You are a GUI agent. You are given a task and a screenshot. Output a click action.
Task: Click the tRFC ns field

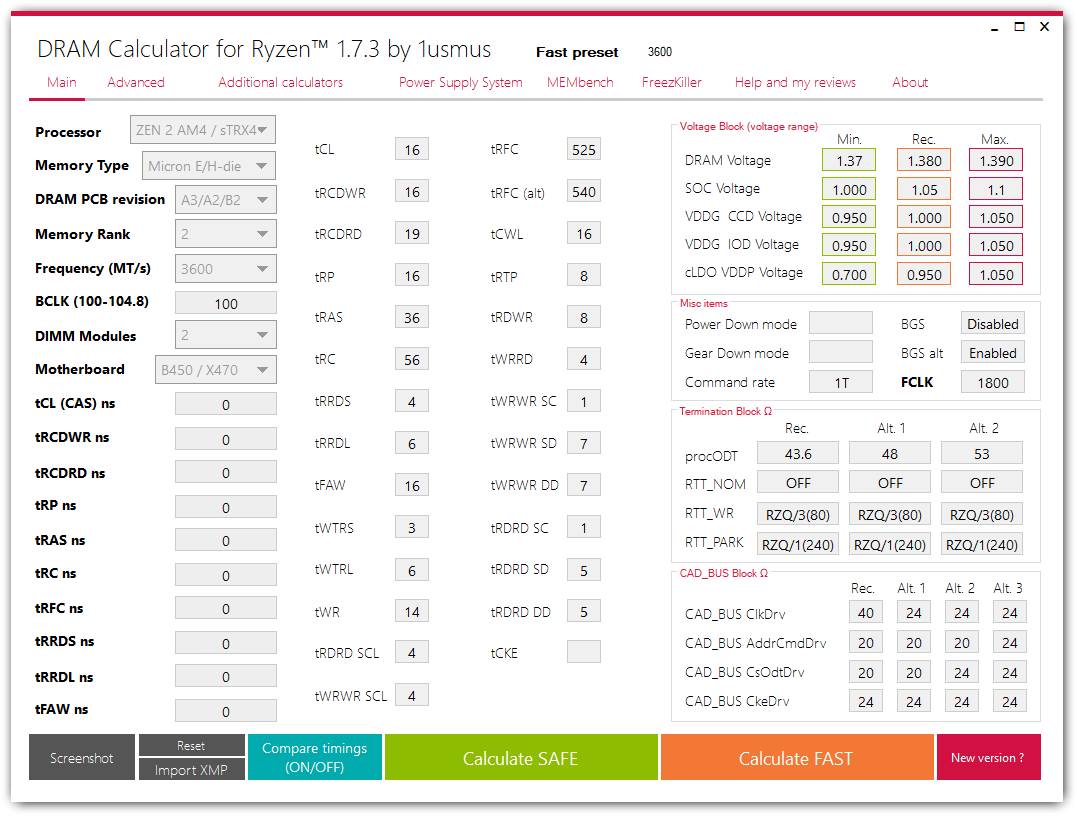(225, 608)
